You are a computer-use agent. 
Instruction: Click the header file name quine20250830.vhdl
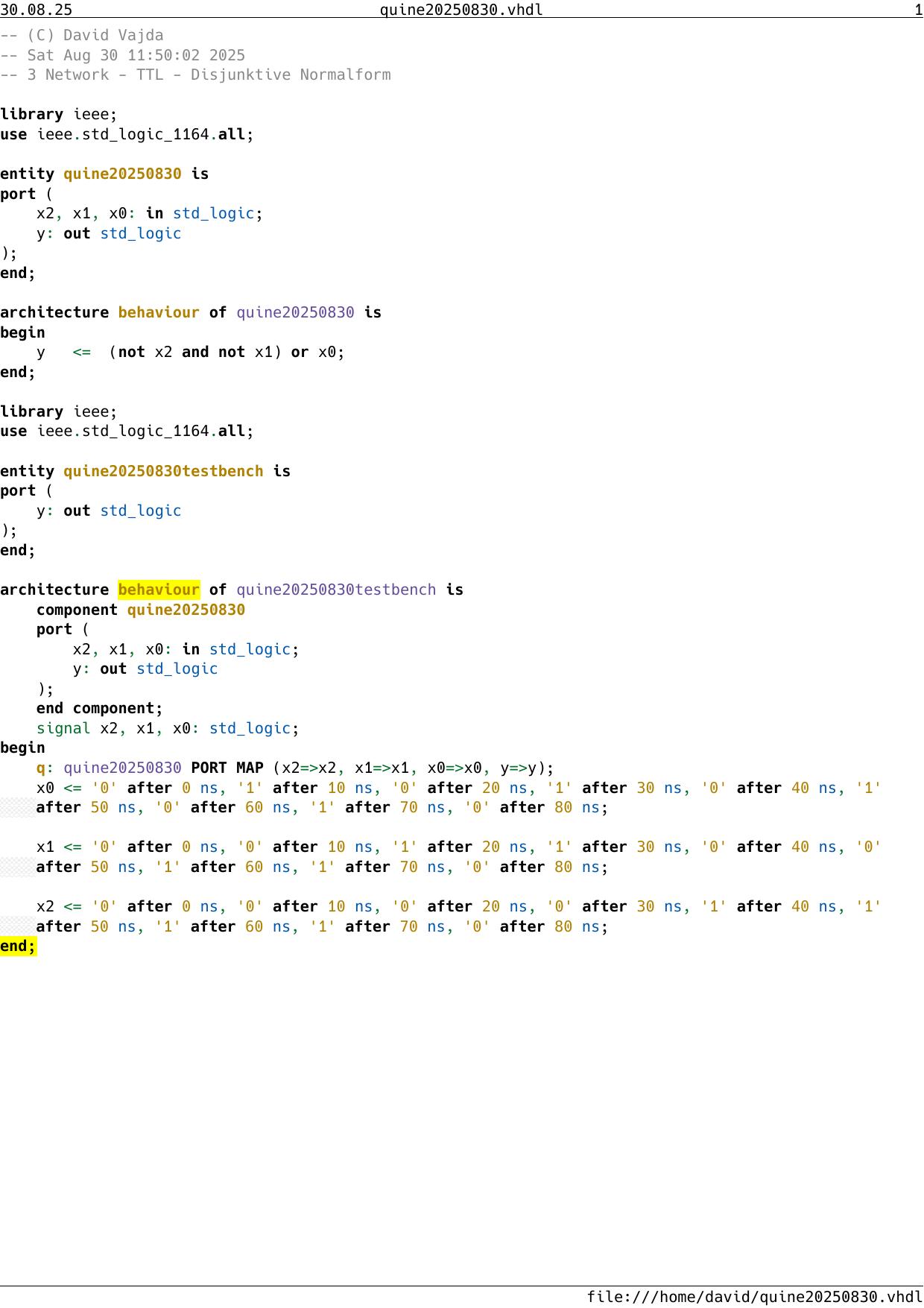coord(461,10)
